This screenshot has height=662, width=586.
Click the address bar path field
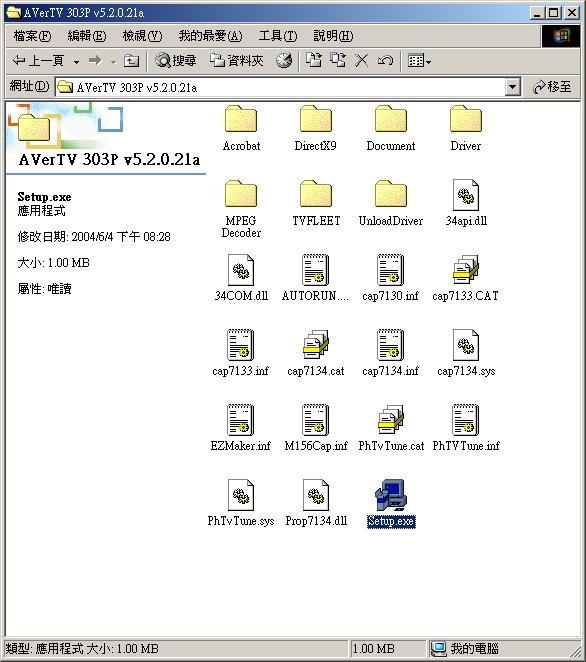click(x=280, y=87)
